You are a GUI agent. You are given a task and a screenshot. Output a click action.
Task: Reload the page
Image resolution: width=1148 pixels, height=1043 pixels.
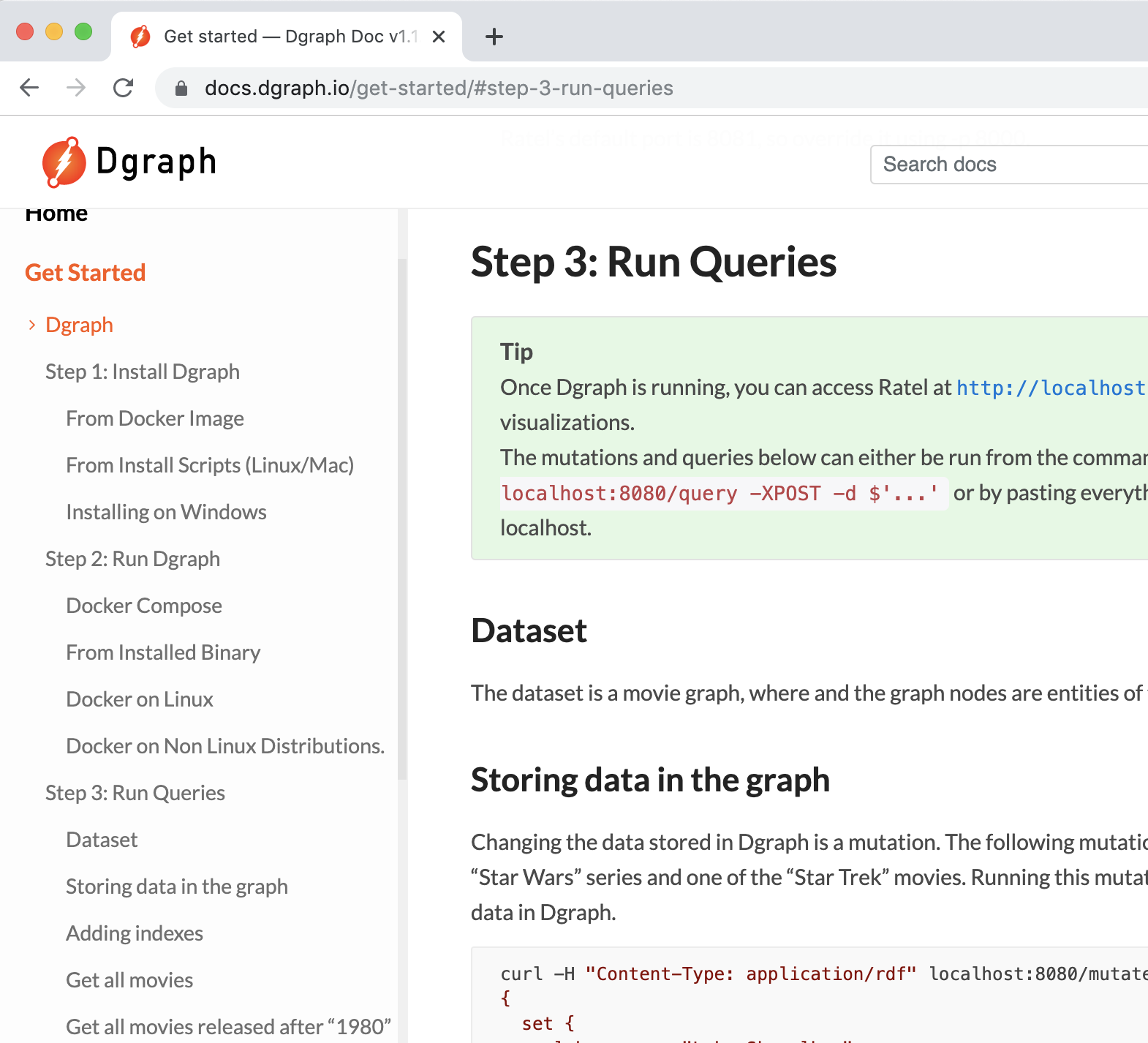(123, 88)
